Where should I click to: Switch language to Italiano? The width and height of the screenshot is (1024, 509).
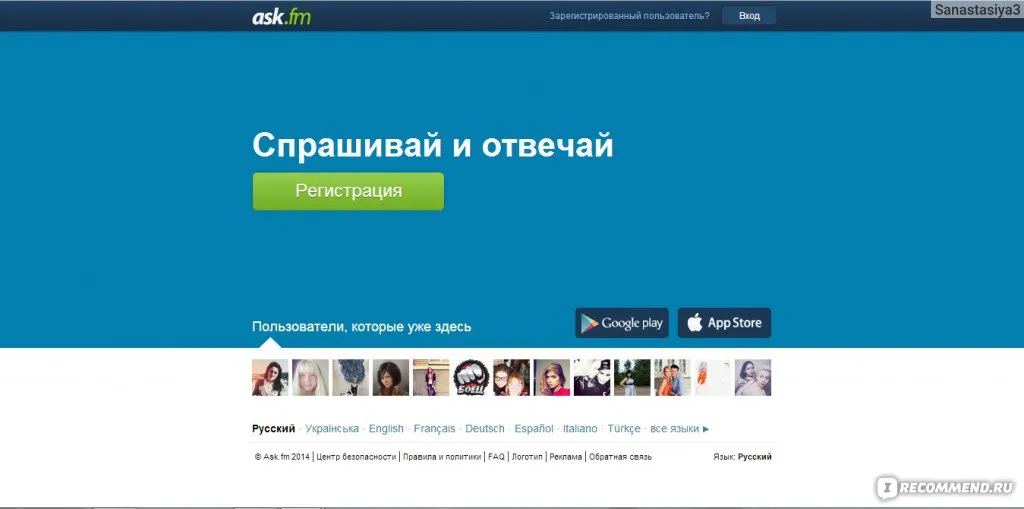[580, 429]
